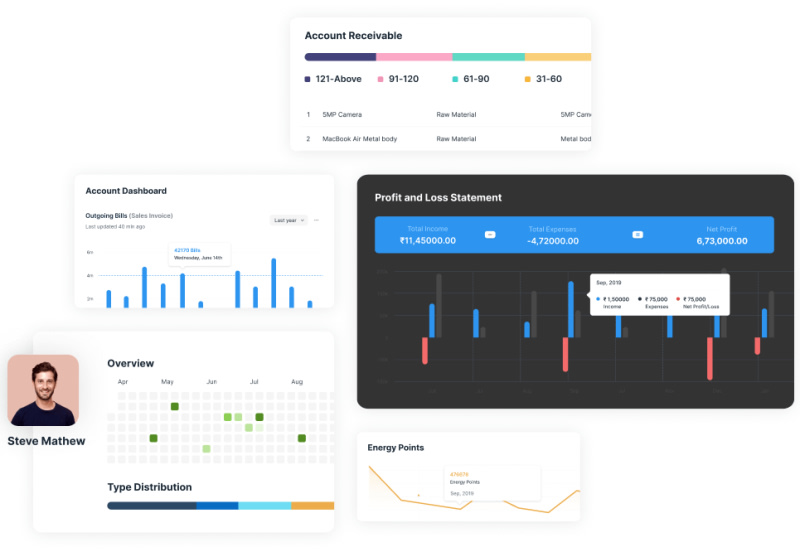Select the yellow 31-60 legend marker
800x552 pixels.
pyautogui.click(x=528, y=79)
